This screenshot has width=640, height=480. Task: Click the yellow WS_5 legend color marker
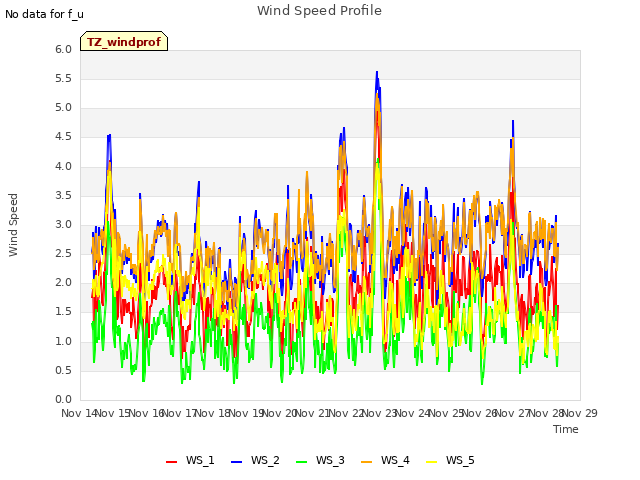[431, 462]
